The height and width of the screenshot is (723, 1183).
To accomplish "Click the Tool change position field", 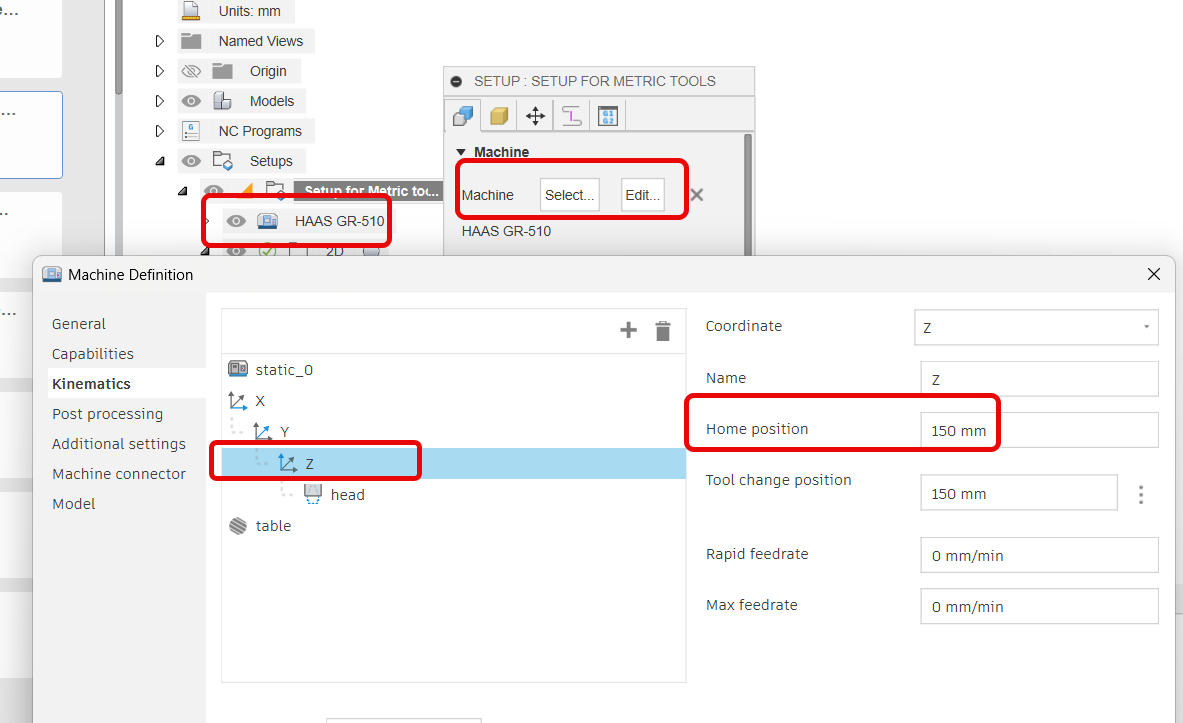I will (1019, 493).
